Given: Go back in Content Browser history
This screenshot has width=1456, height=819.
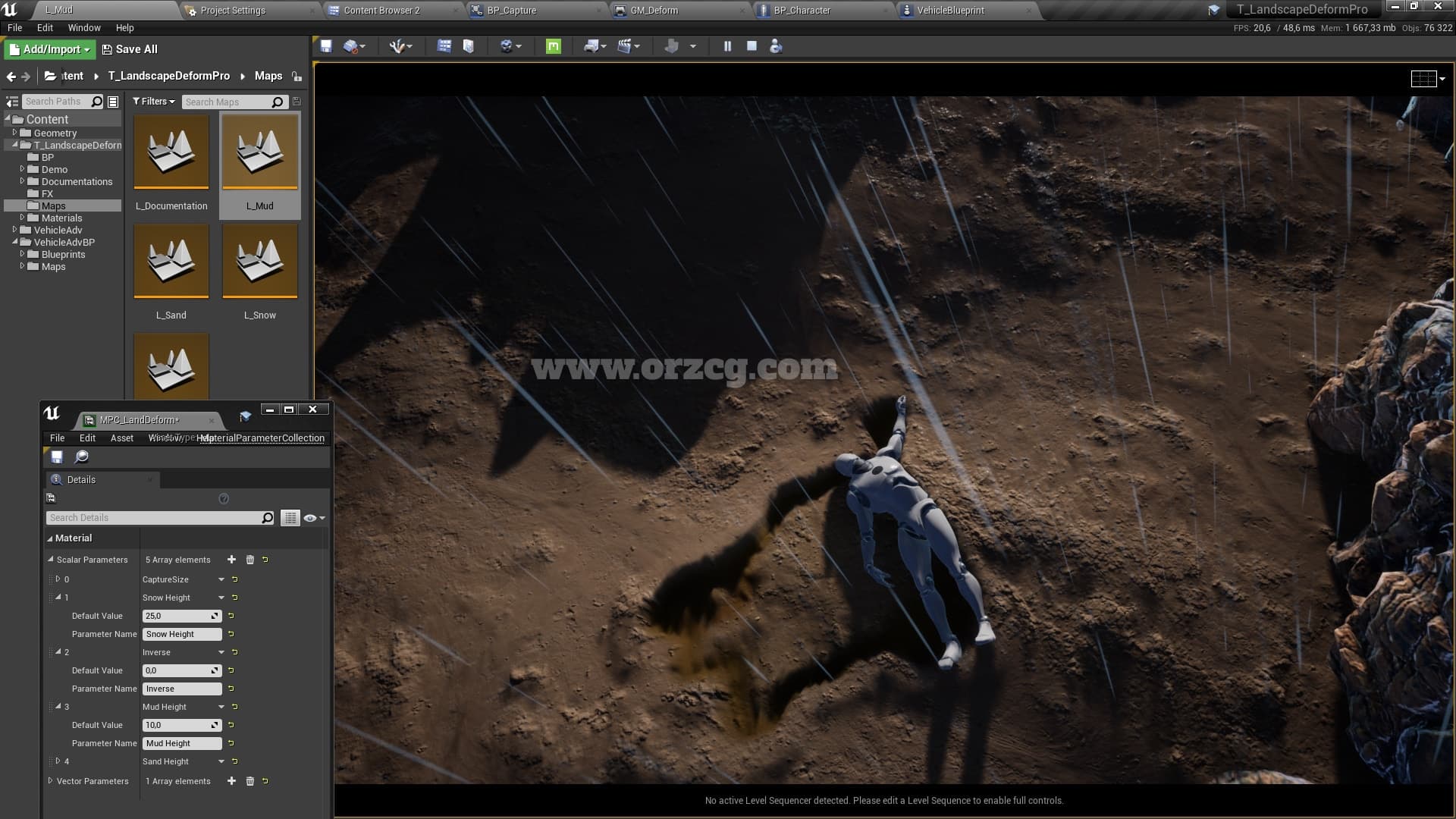Looking at the screenshot, I should coord(11,77).
